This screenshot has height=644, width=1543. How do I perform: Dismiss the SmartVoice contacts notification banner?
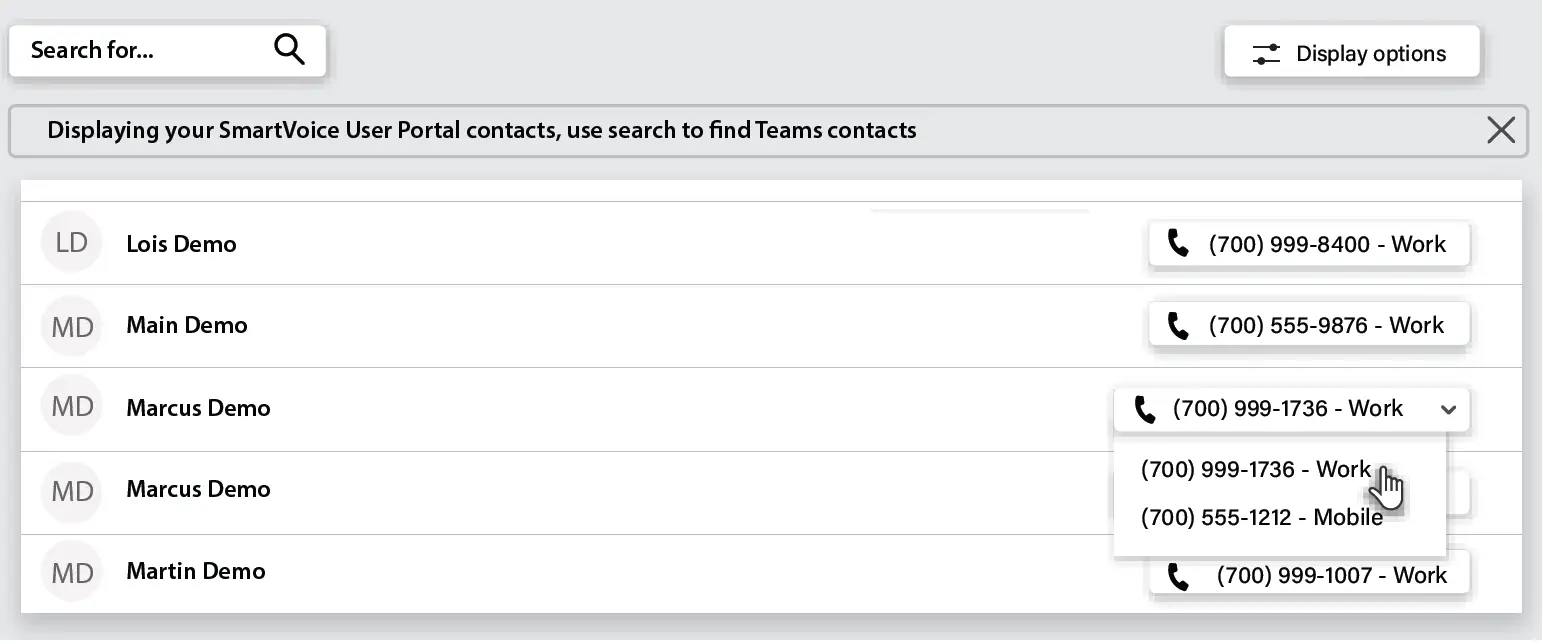pyautogui.click(x=1500, y=130)
